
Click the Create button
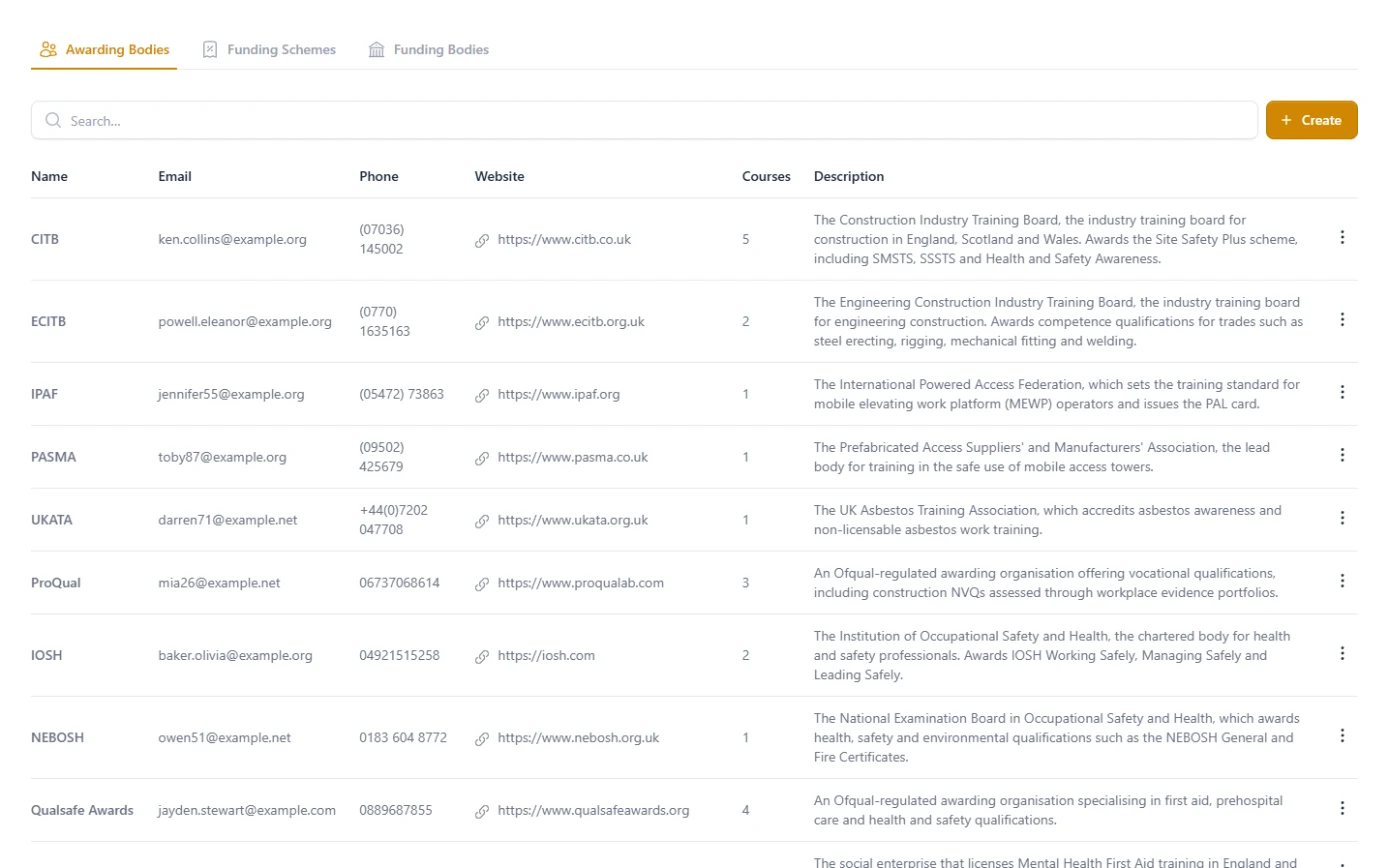(x=1311, y=120)
